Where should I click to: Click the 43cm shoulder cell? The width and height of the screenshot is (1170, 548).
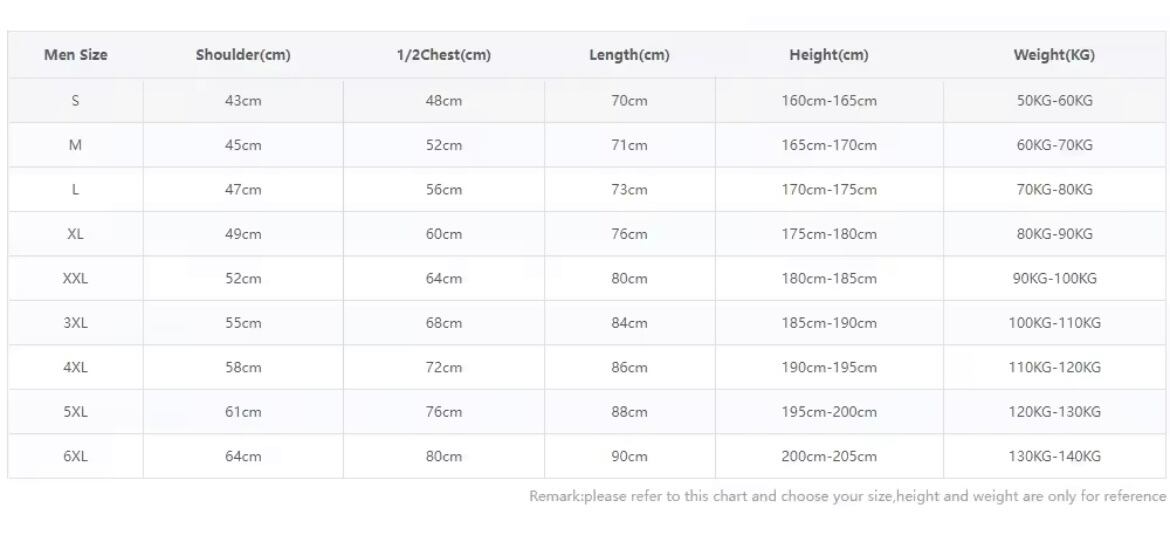(x=243, y=101)
